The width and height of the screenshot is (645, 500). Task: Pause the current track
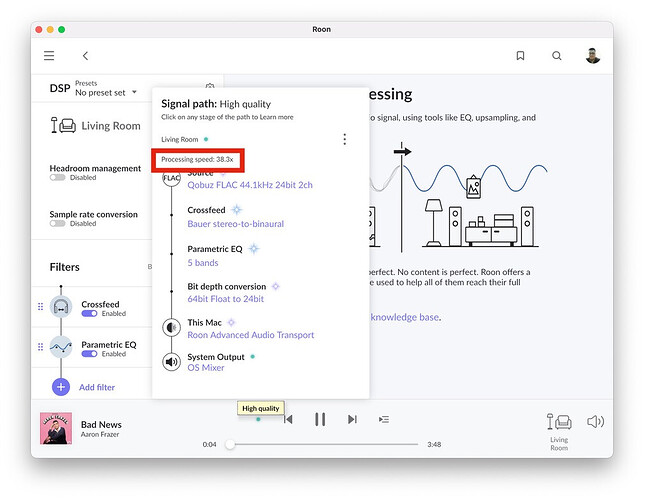tap(320, 419)
